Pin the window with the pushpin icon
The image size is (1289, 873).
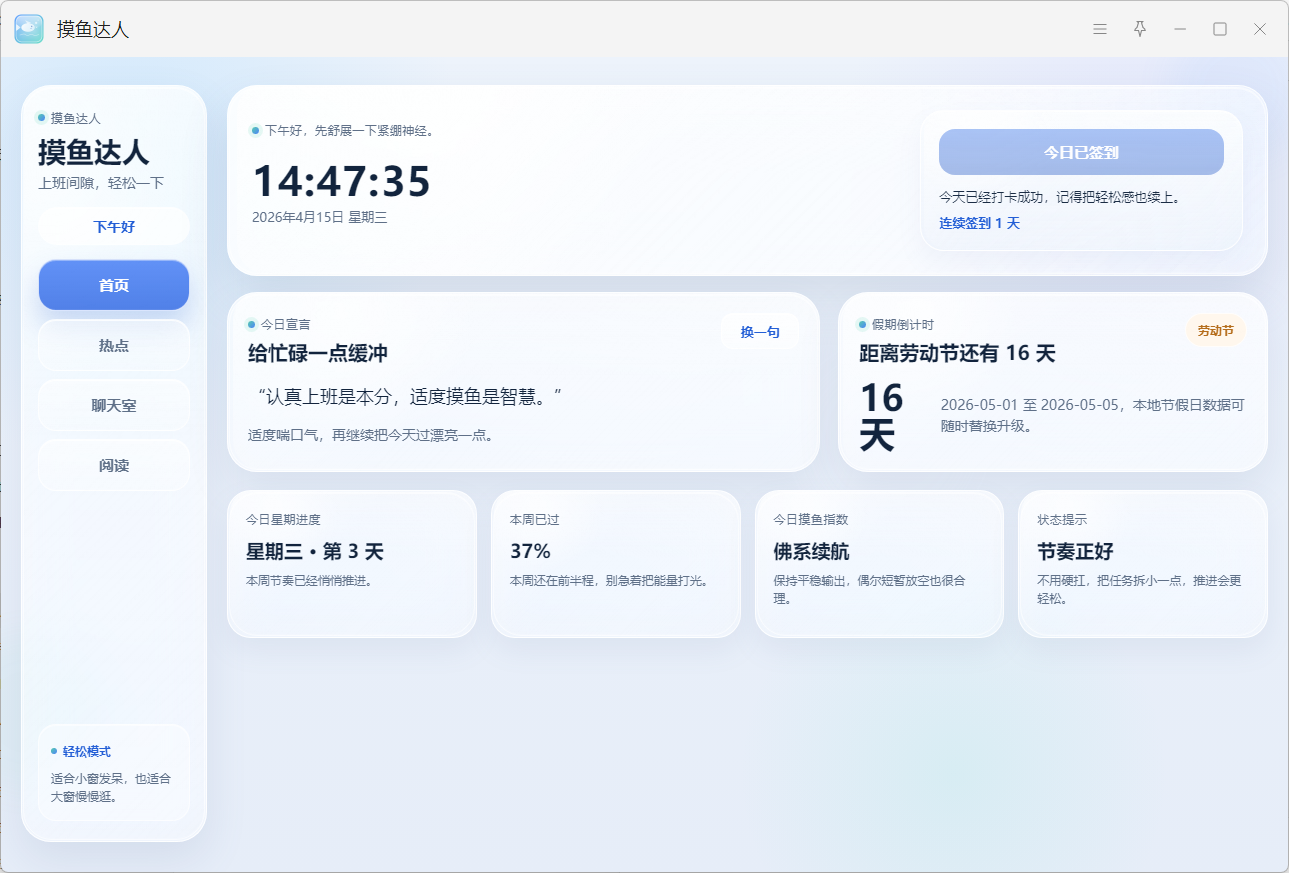[x=1140, y=29]
